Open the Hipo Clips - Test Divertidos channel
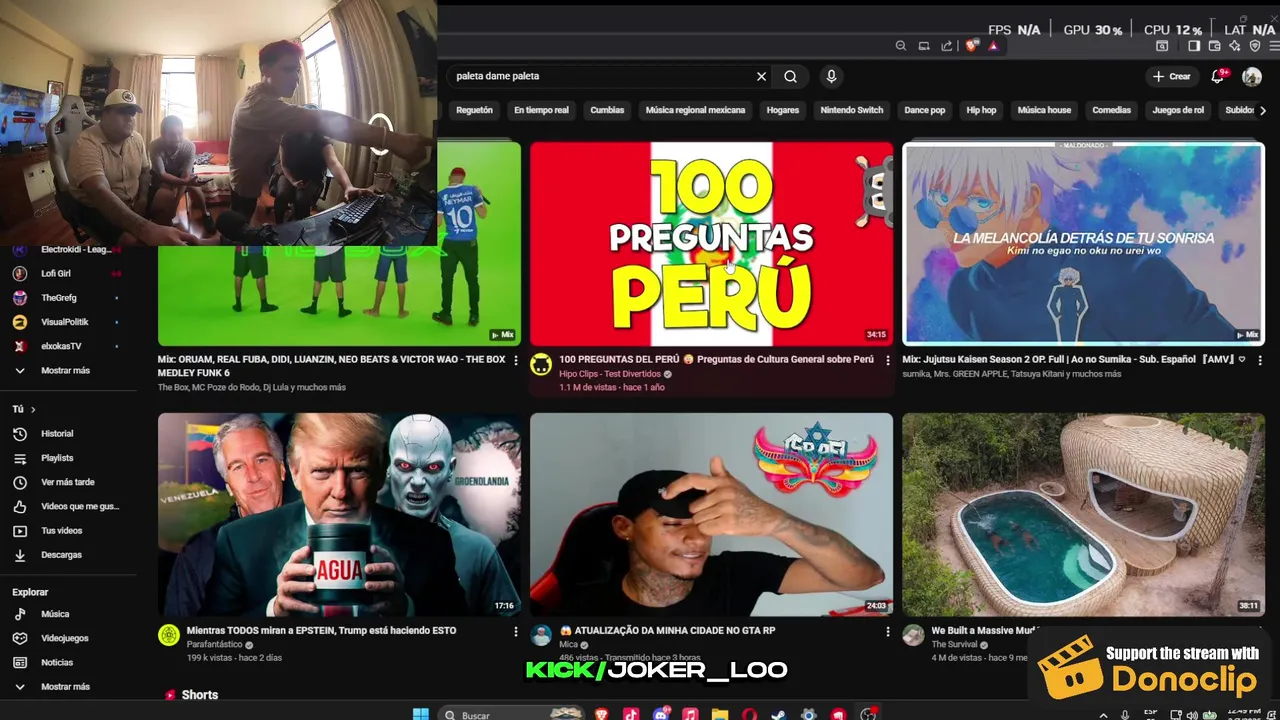Screen dimensions: 1280x720 [x=610, y=374]
